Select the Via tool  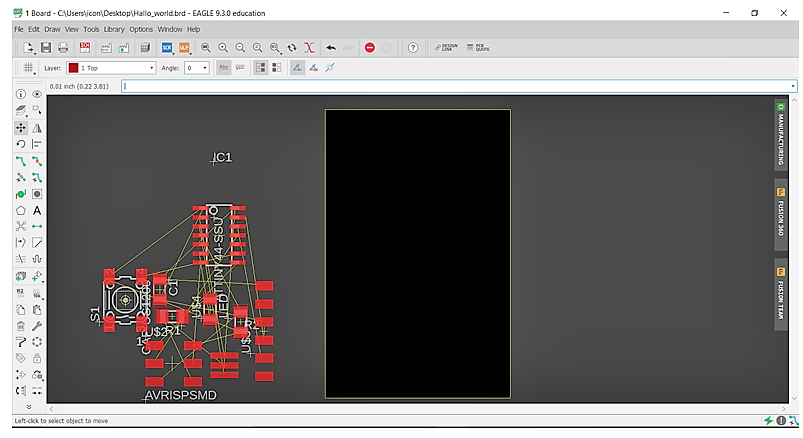37,194
